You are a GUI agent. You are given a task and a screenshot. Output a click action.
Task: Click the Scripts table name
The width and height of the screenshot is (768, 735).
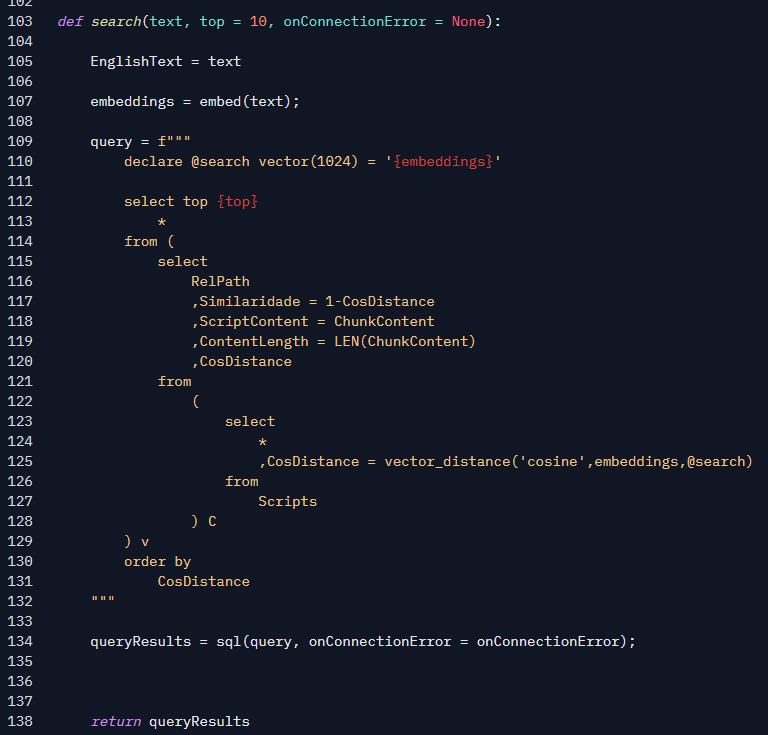pyautogui.click(x=288, y=501)
